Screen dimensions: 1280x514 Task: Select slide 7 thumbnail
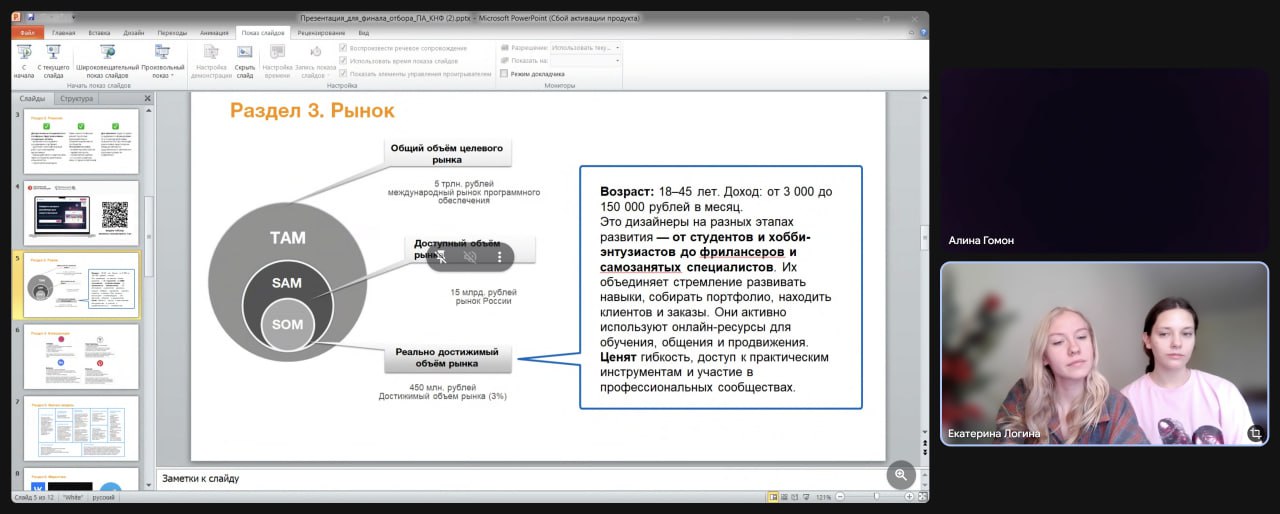[x=81, y=428]
